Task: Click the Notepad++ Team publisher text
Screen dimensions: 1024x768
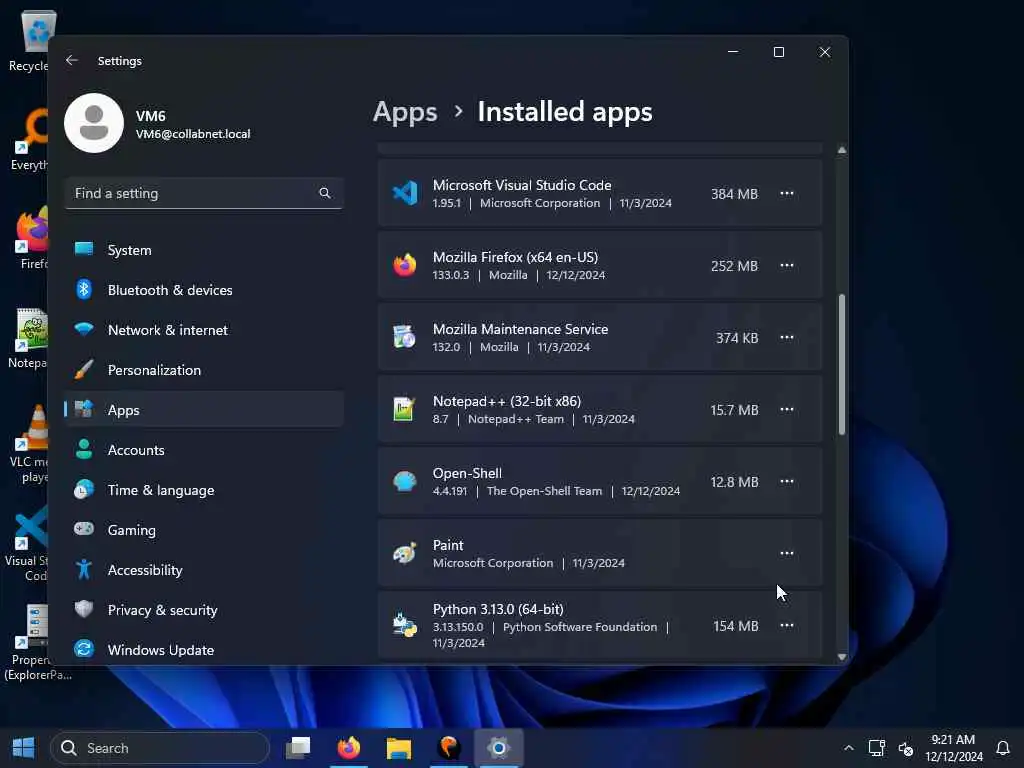Action: pyautogui.click(x=515, y=419)
